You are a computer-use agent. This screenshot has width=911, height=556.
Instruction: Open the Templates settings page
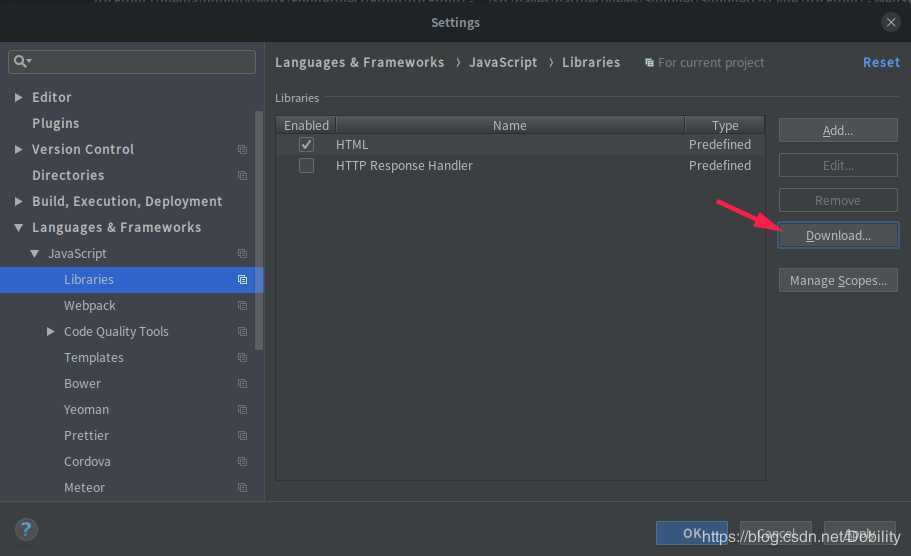(x=94, y=357)
